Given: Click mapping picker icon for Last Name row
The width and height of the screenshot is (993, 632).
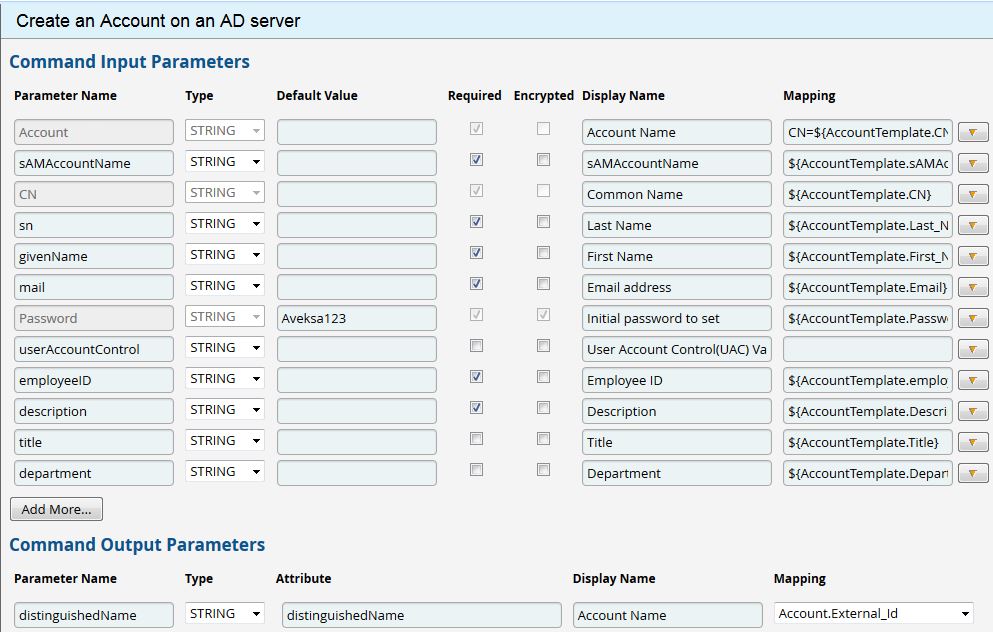Looking at the screenshot, I should (972, 226).
